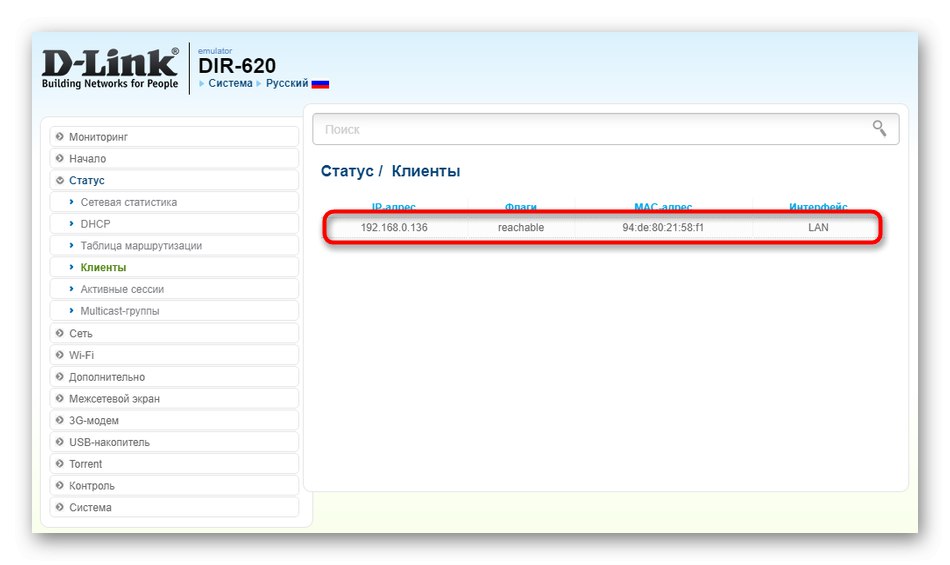
Task: Click the D-Link logo
Action: [x=110, y=68]
